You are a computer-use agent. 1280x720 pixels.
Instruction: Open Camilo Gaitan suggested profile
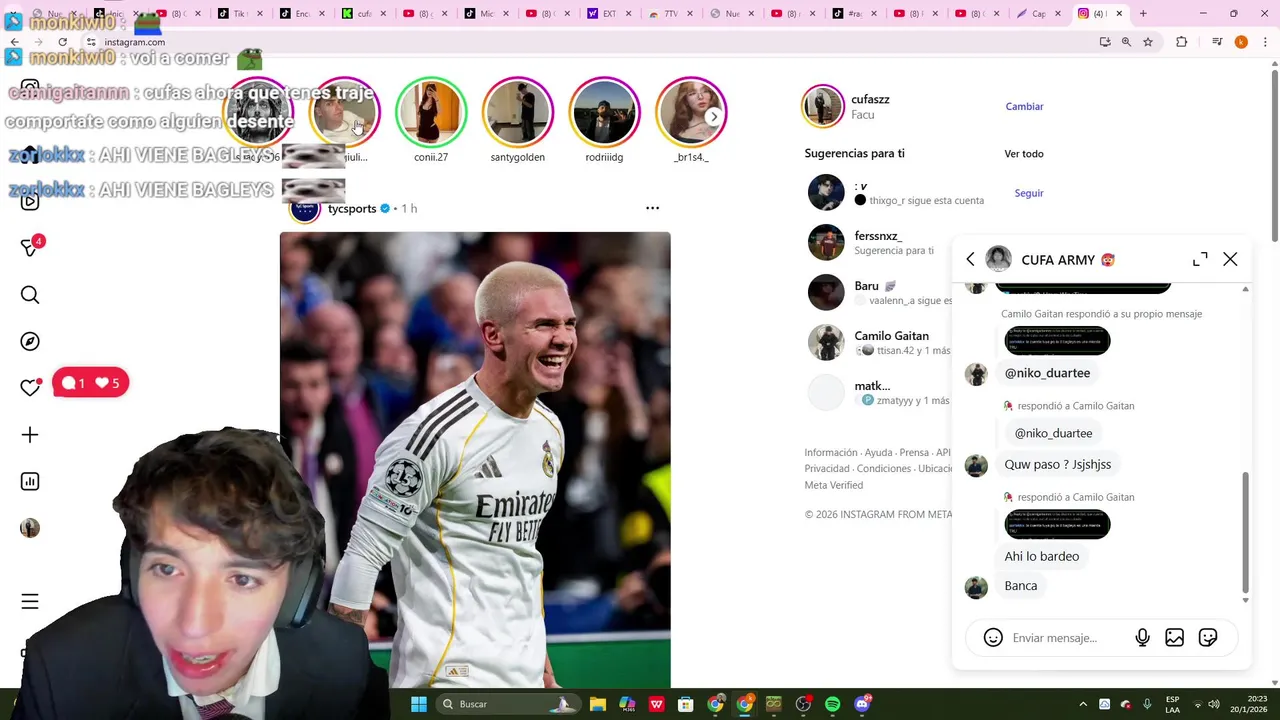891,336
